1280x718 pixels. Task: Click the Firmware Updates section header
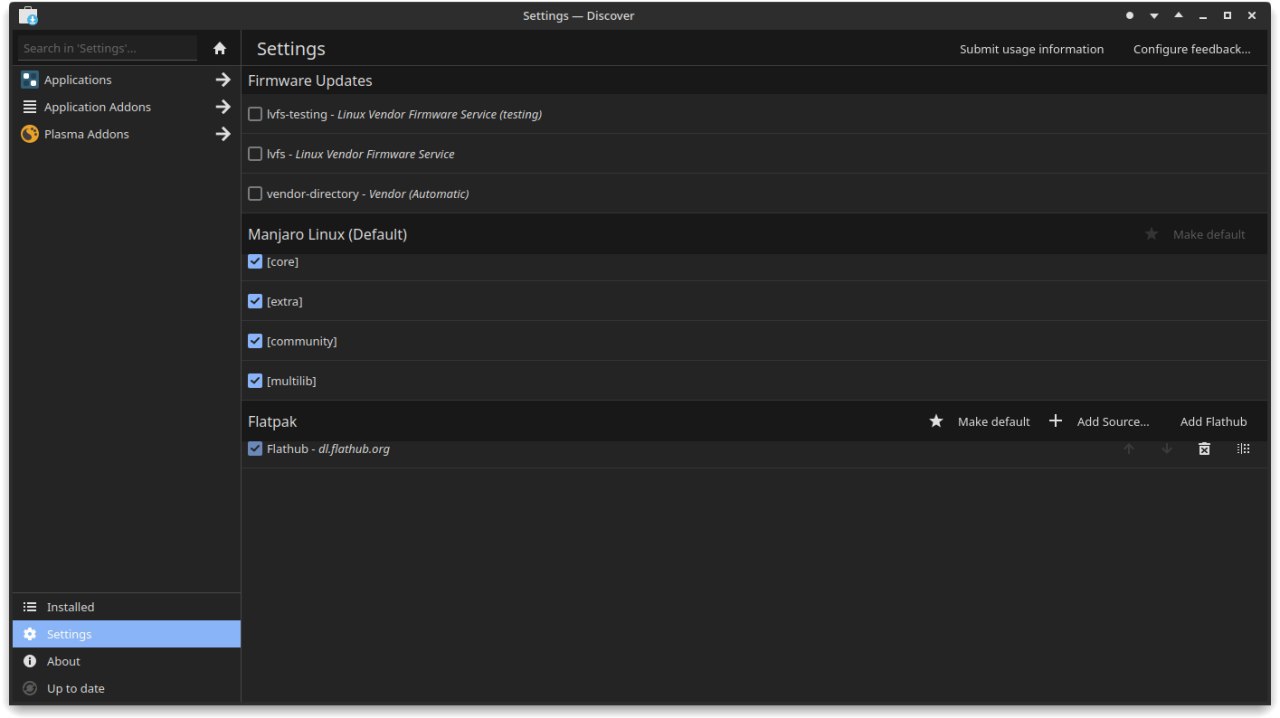310,81
